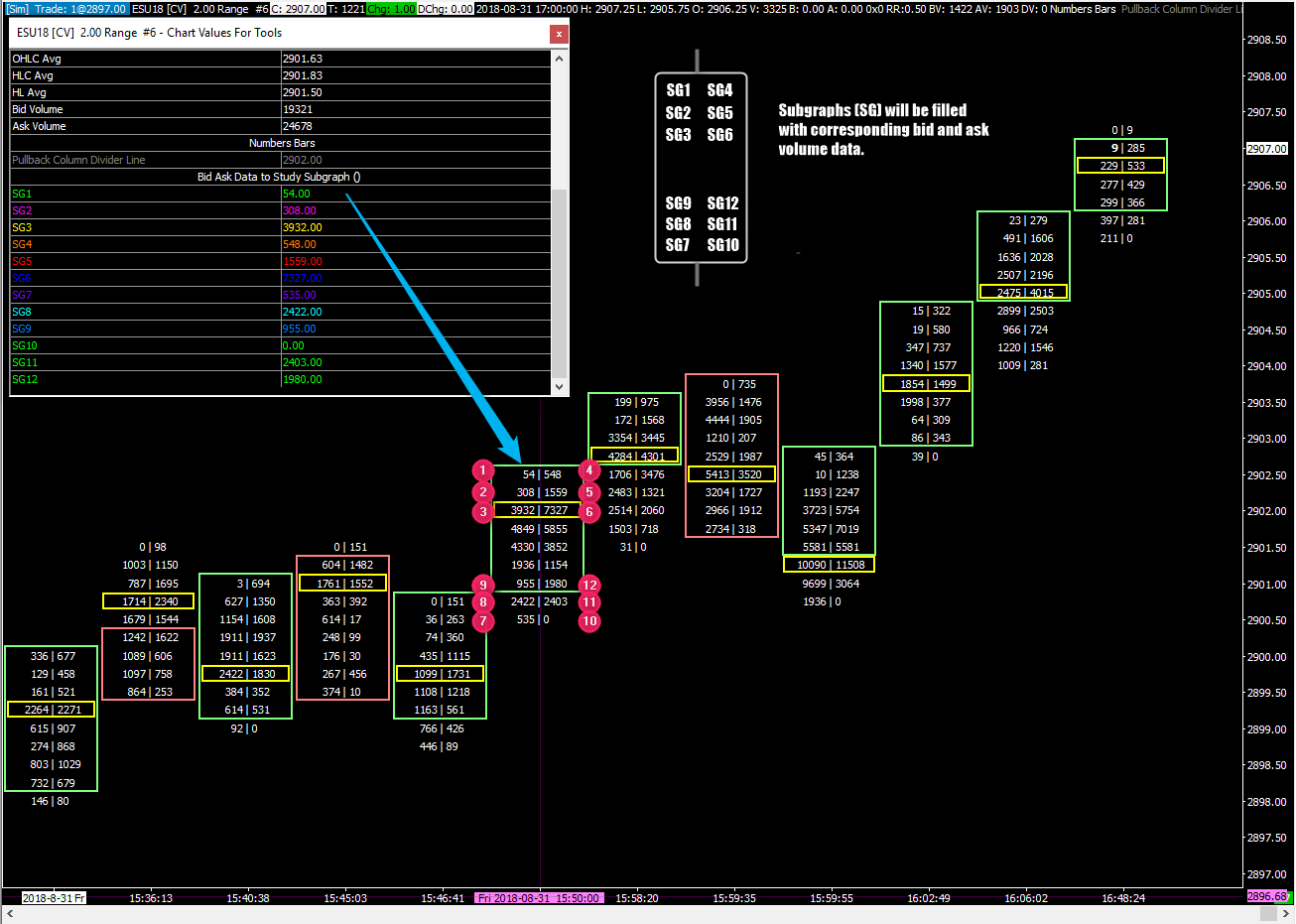This screenshot has height=924, width=1296.
Task: Select the SG1 row in Chart Values
Action: (281, 194)
